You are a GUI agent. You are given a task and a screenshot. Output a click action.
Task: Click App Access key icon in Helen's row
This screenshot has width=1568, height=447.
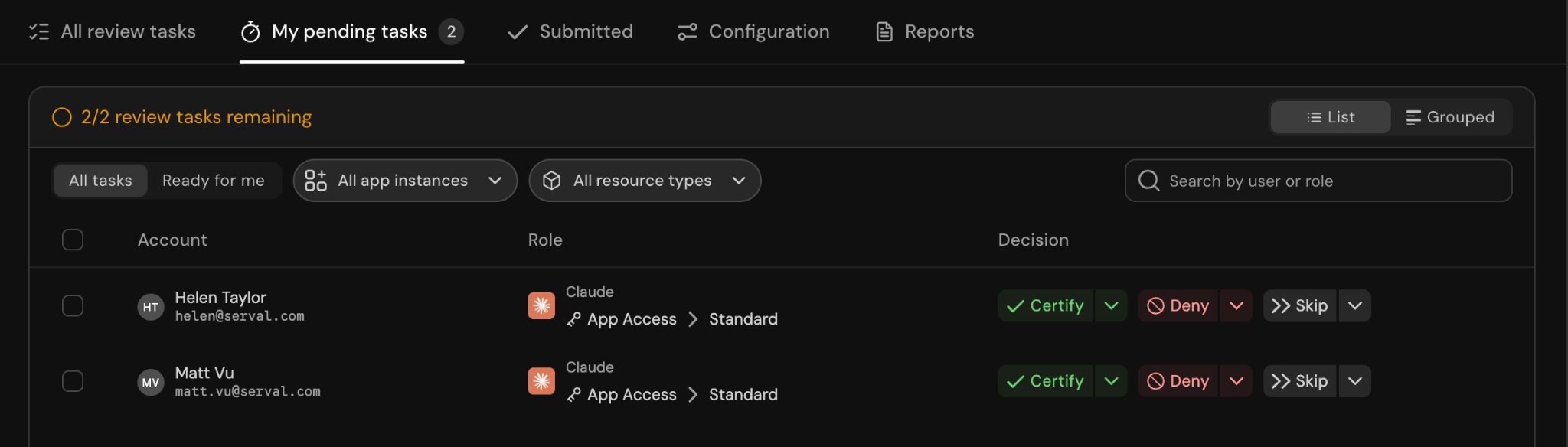click(x=573, y=319)
